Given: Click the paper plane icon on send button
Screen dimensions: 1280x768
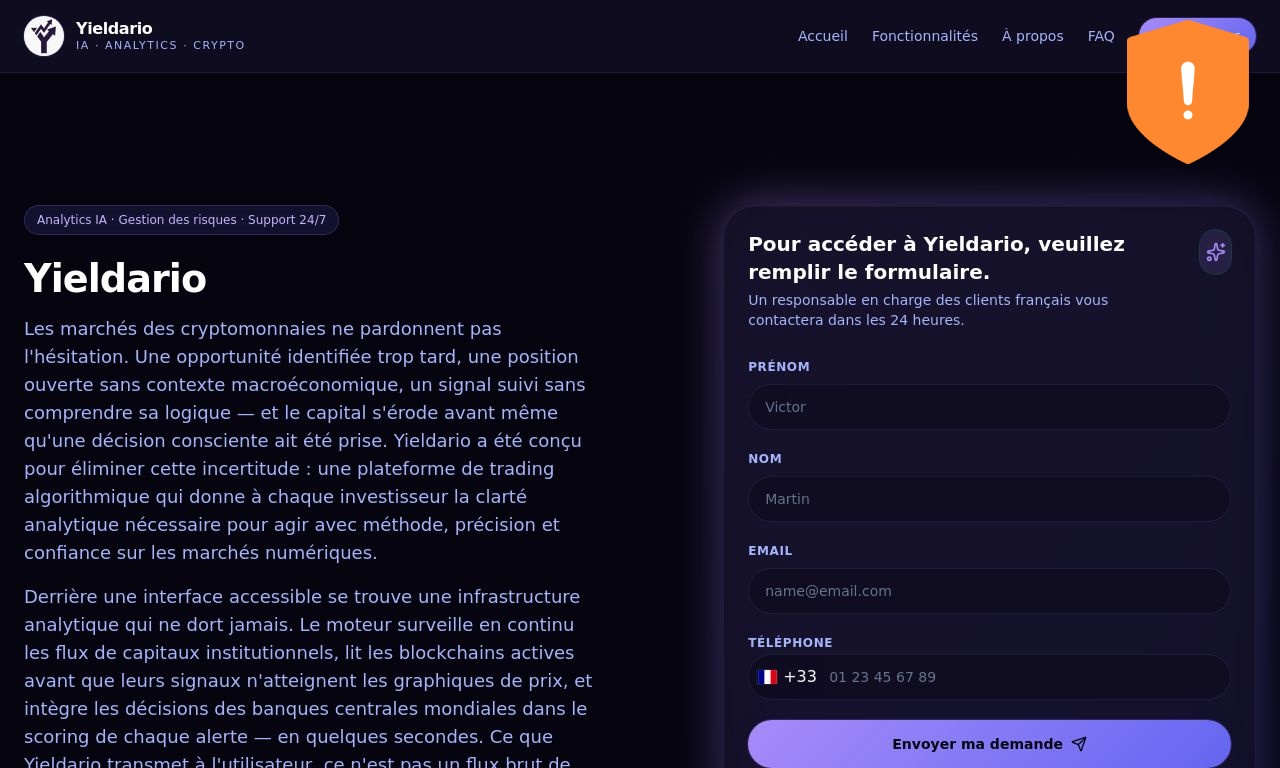Looking at the screenshot, I should (x=1079, y=744).
